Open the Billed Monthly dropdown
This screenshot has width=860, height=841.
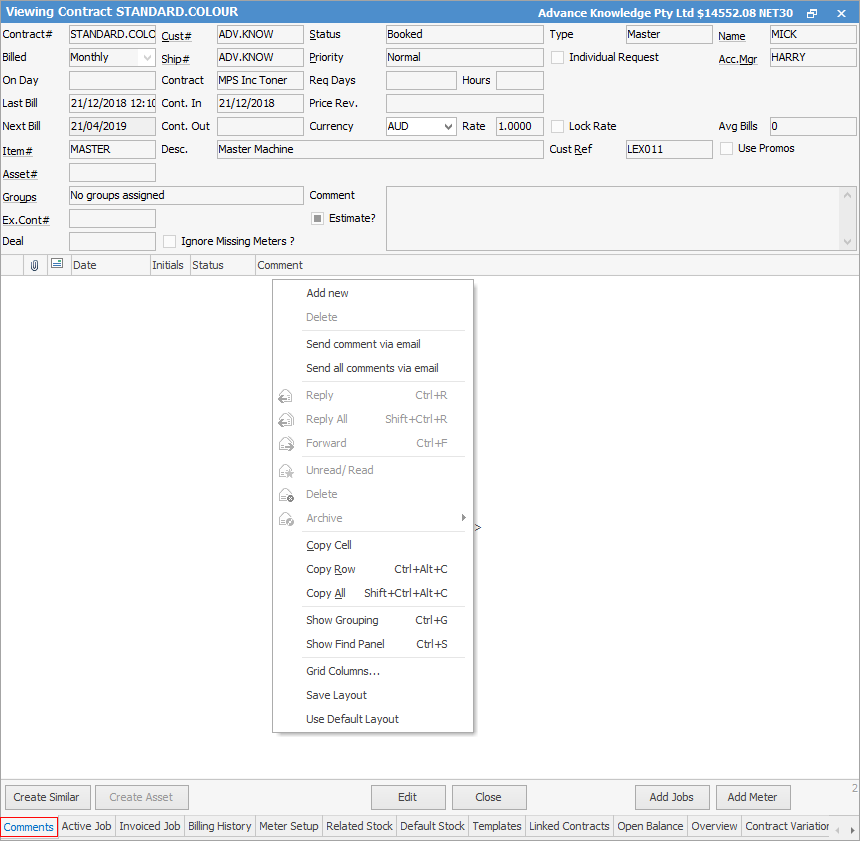pos(147,58)
